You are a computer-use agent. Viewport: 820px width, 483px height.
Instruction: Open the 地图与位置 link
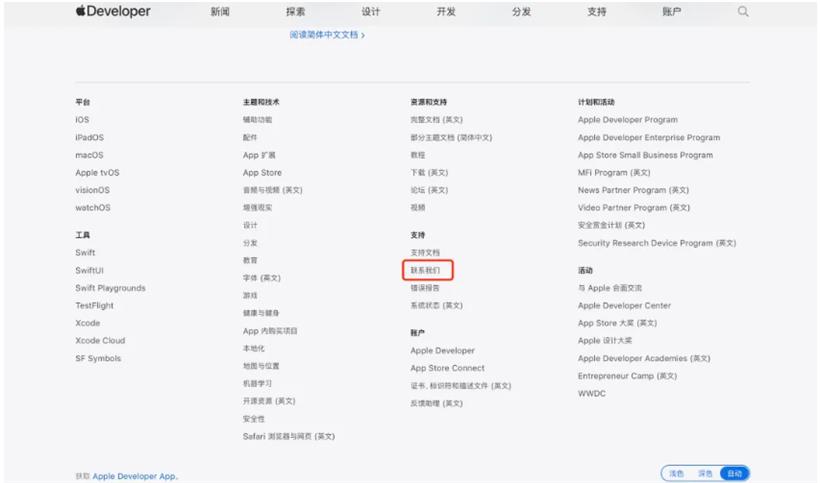(261, 366)
